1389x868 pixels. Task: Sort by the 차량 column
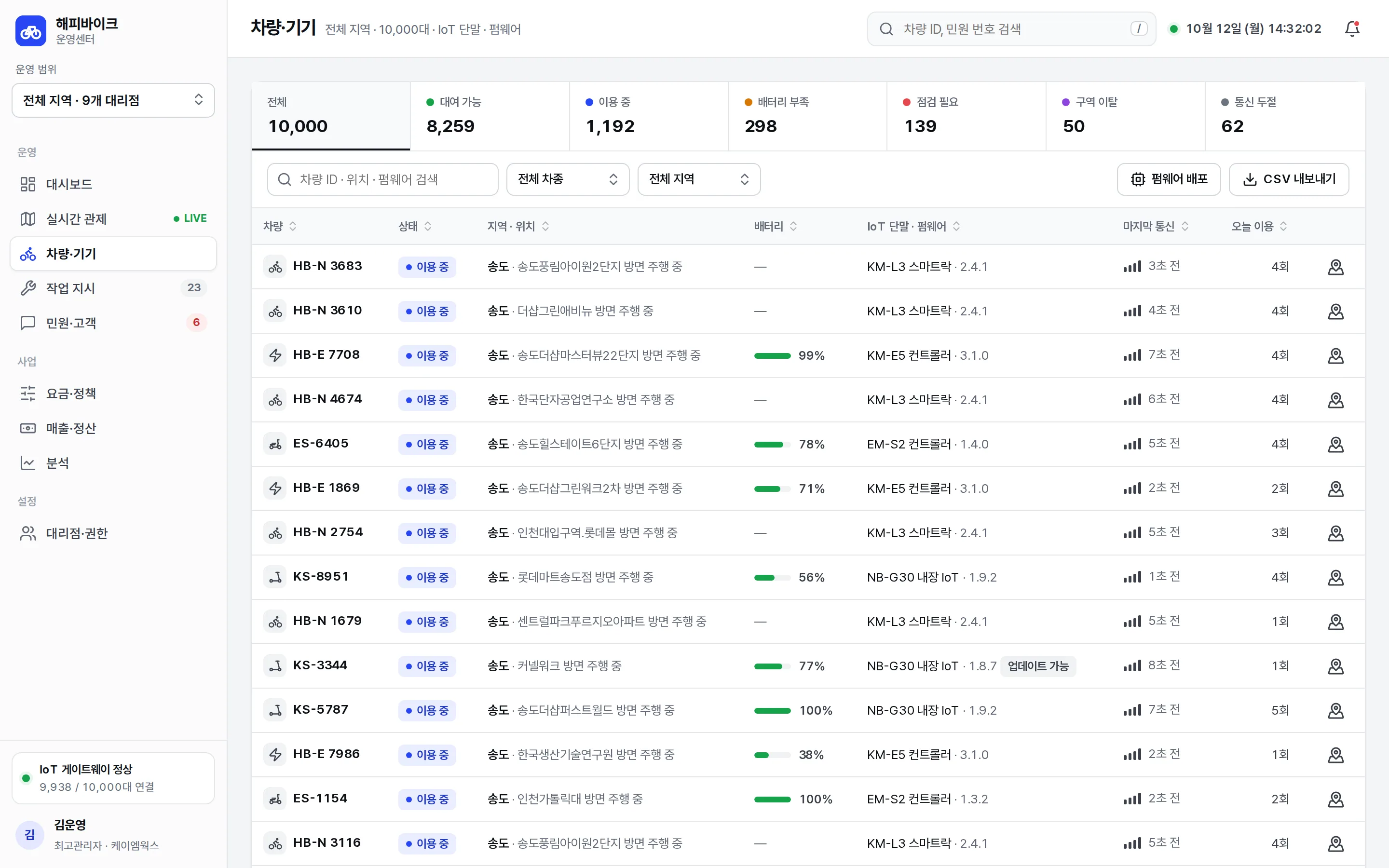280,226
